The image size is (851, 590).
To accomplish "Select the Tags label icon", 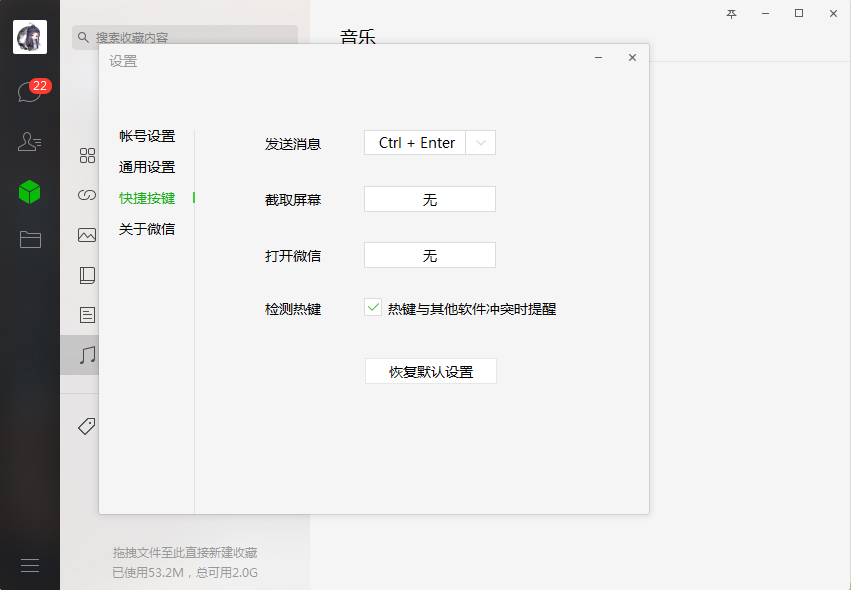I will (x=85, y=425).
